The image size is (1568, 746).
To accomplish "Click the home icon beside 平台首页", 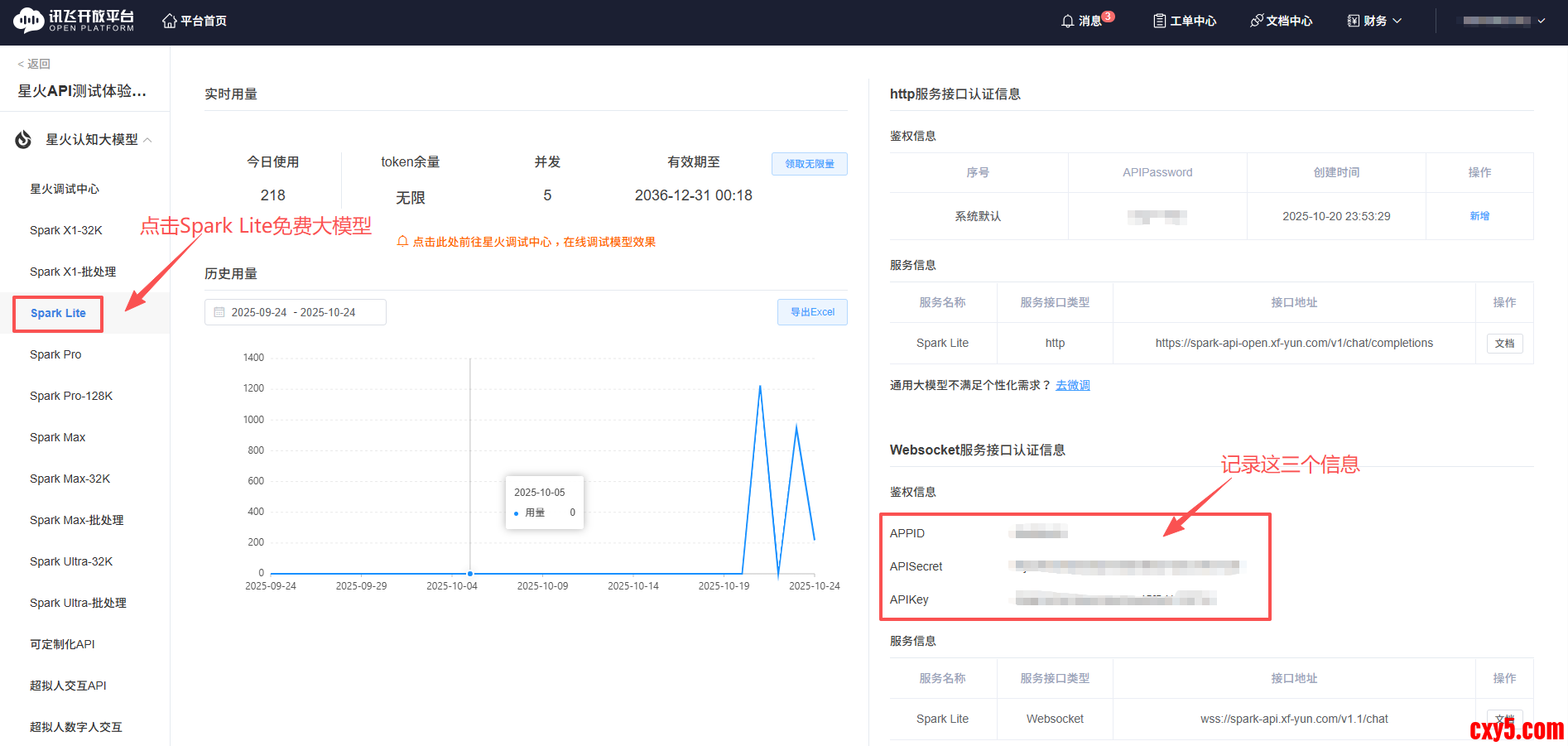I will point(169,21).
